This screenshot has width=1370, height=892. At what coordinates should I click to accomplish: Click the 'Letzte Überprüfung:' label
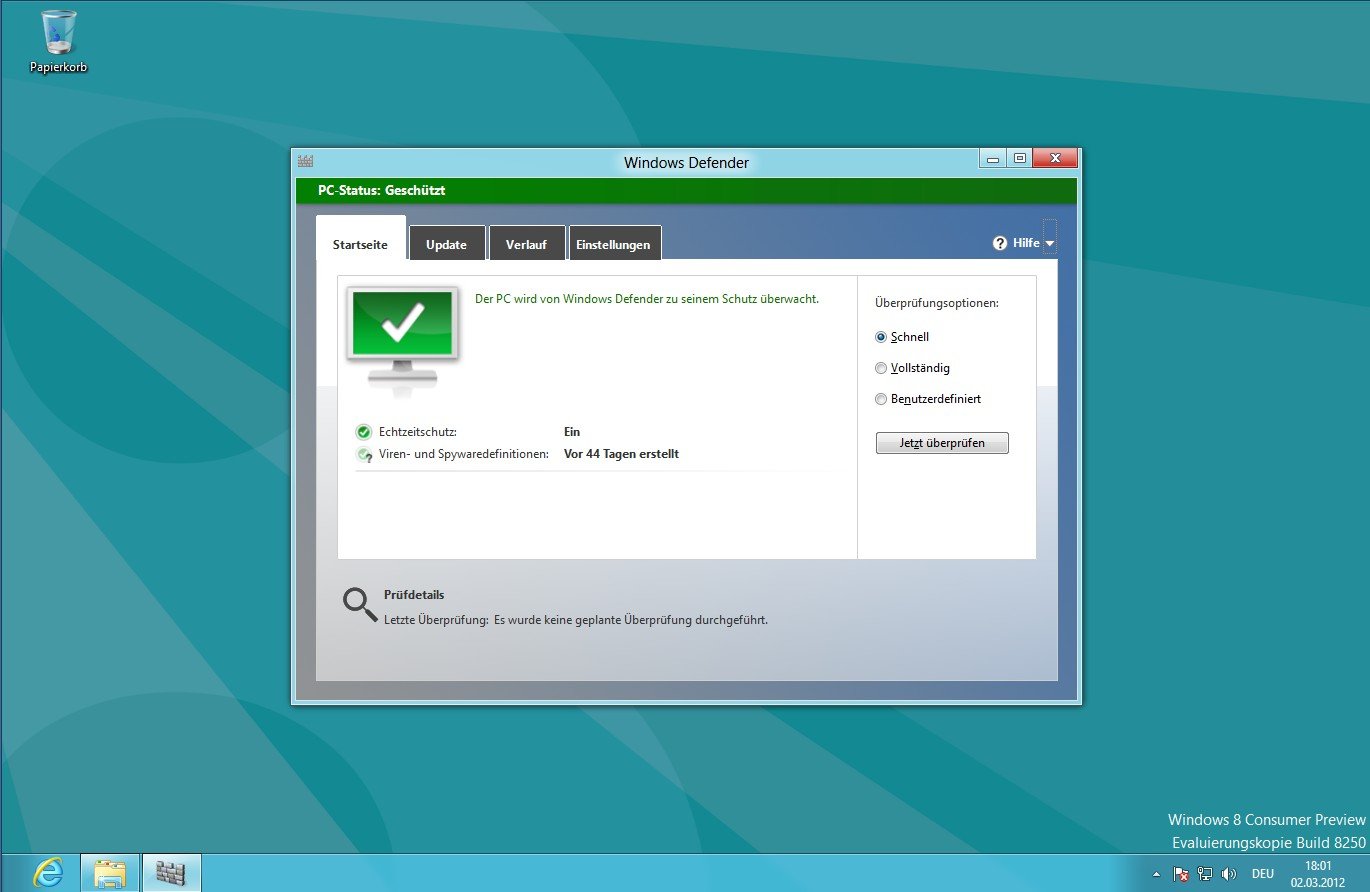pos(436,620)
